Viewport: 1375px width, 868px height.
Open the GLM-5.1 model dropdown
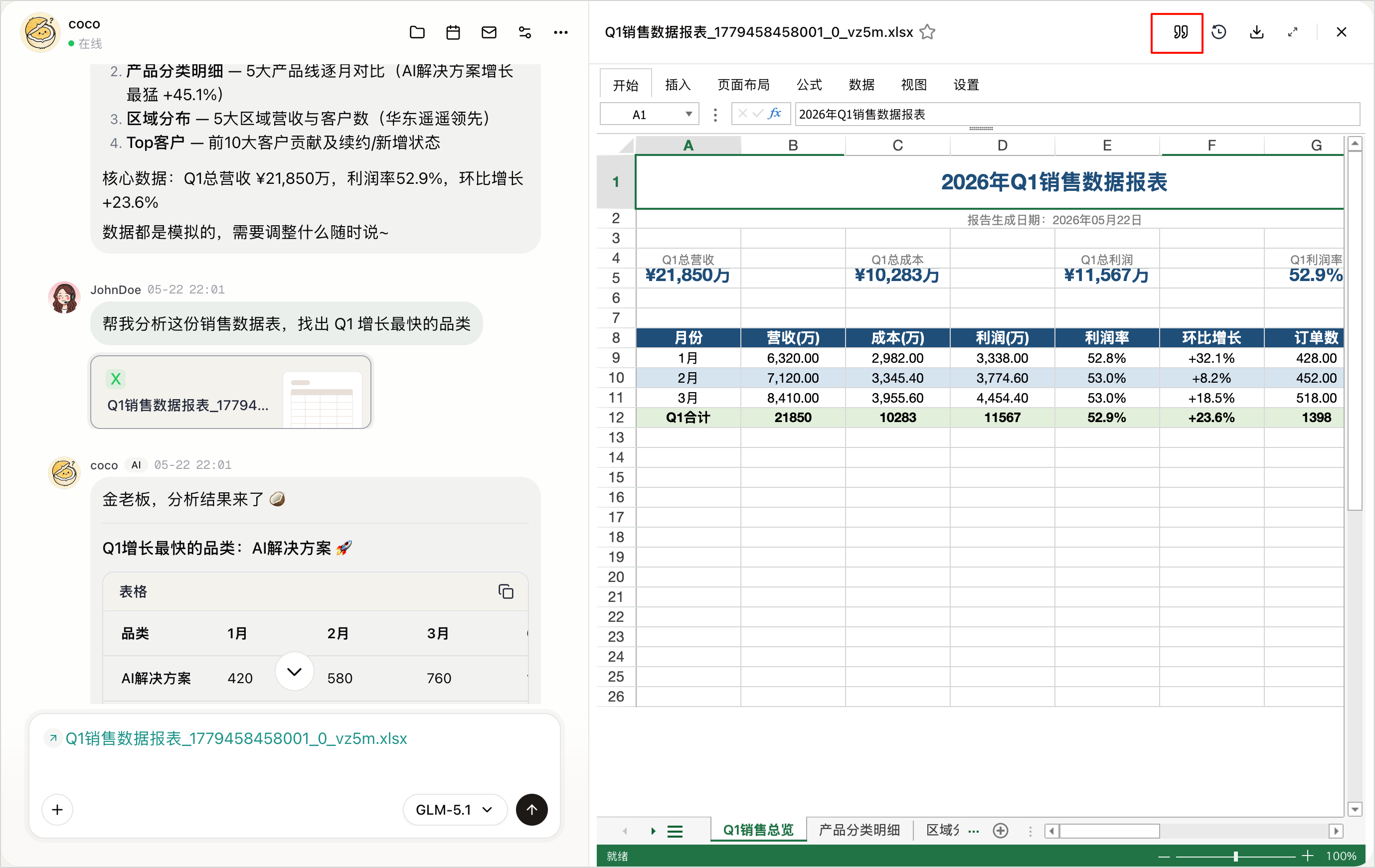[455, 809]
